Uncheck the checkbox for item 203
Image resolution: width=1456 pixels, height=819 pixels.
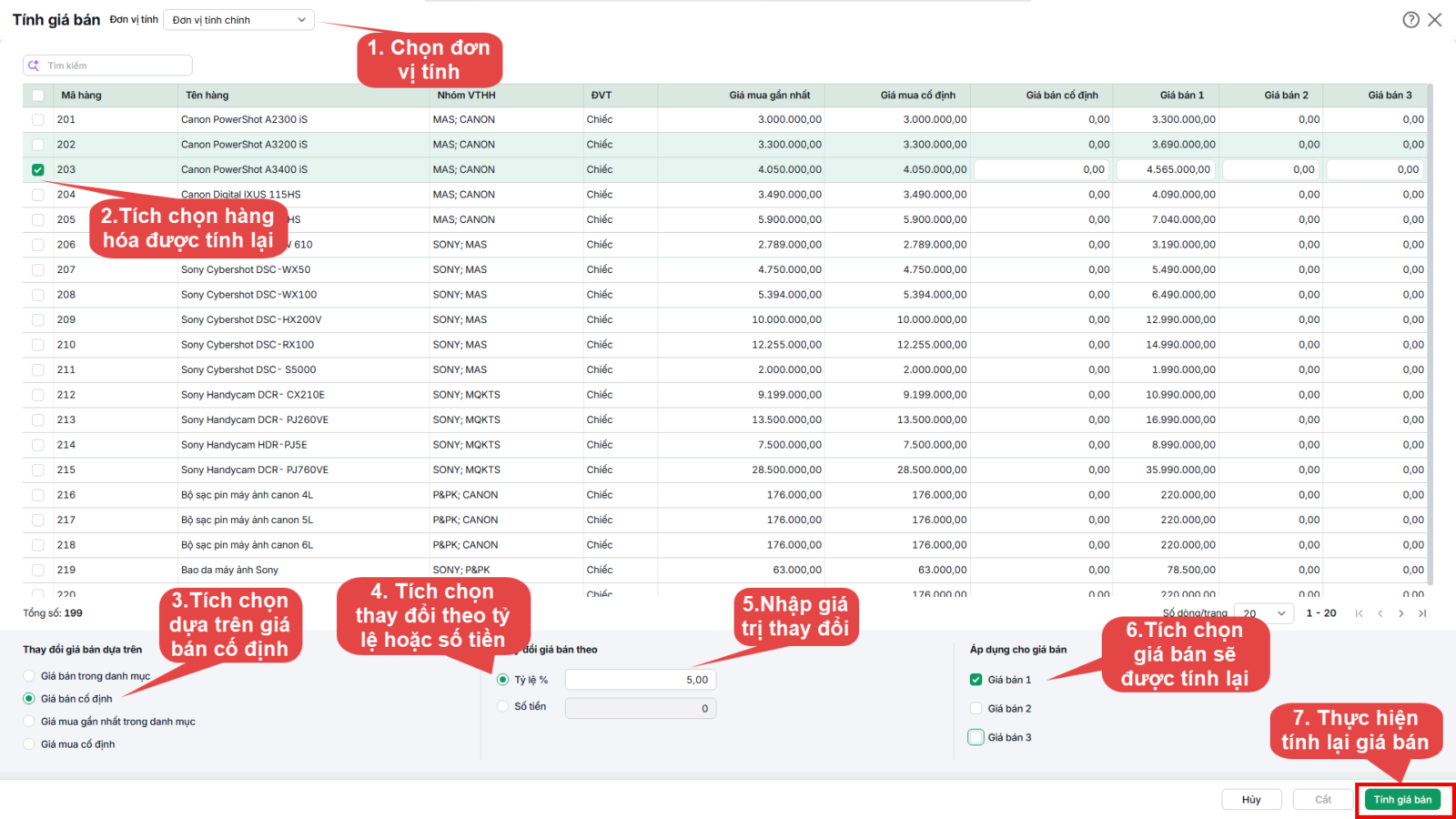[37, 170]
